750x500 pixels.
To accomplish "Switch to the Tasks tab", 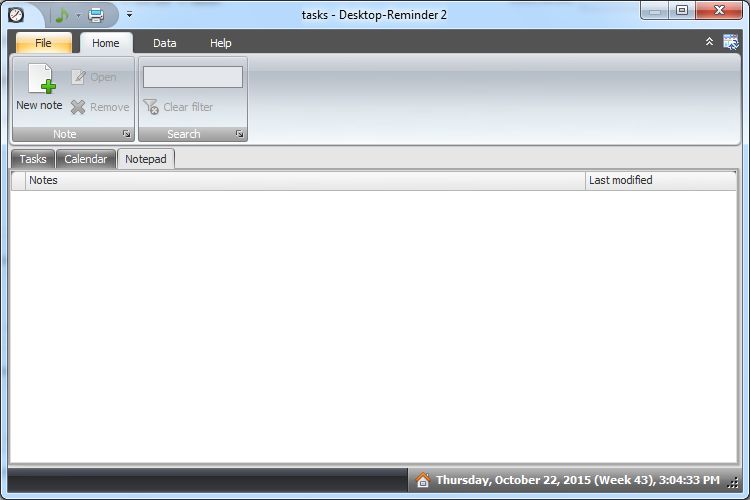I will click(33, 159).
